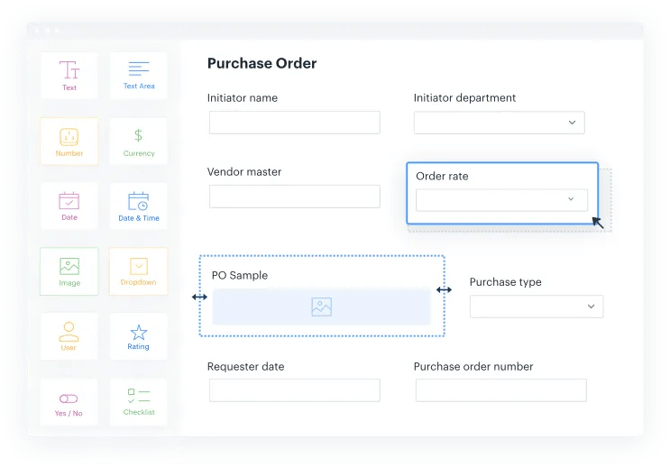
Task: Open the Purchase type dropdown
Action: 536,306
